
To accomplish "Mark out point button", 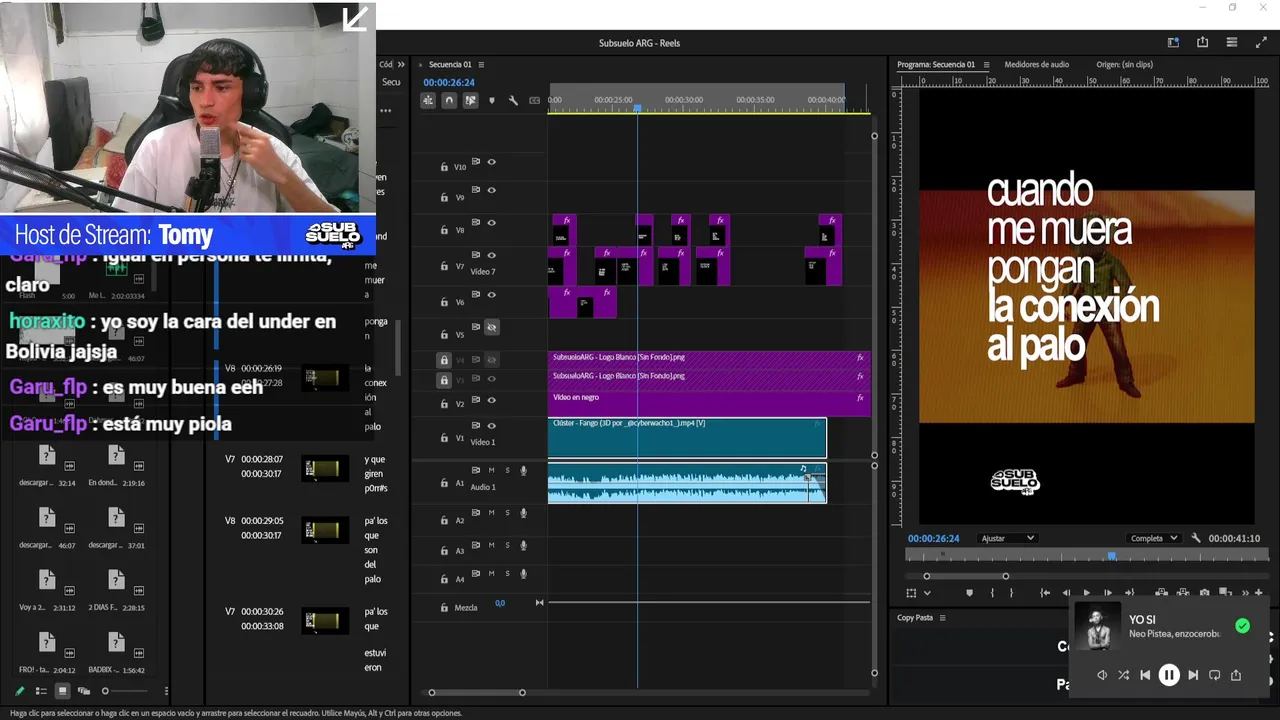I will tap(1011, 593).
